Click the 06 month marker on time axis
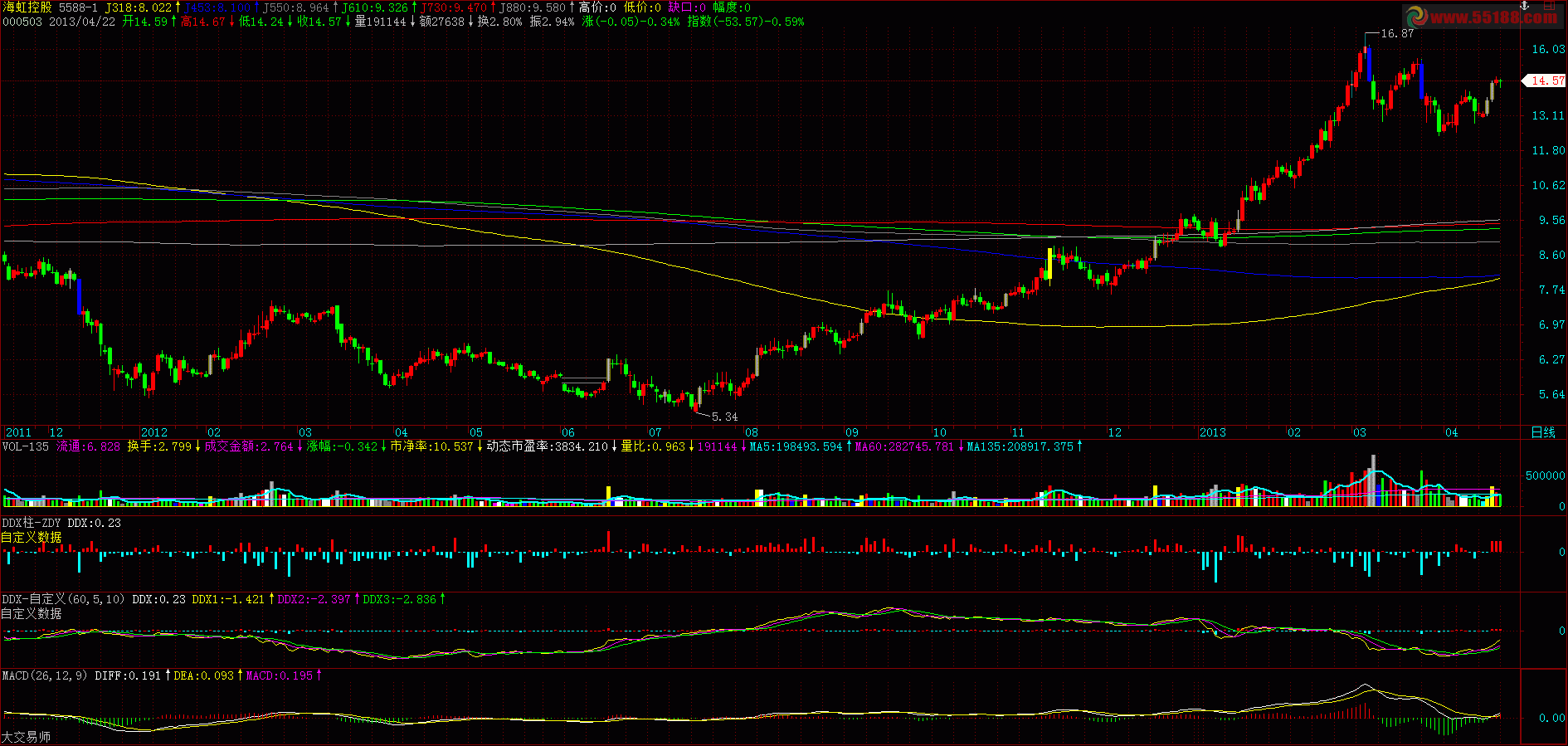Image resolution: width=1568 pixels, height=746 pixels. [568, 432]
